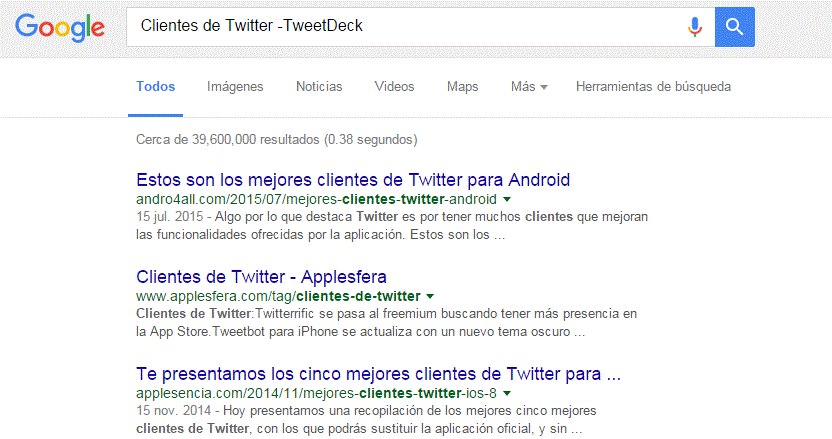
Task: Expand dropdown arrow next to andro4all.com URL
Action: (507, 200)
